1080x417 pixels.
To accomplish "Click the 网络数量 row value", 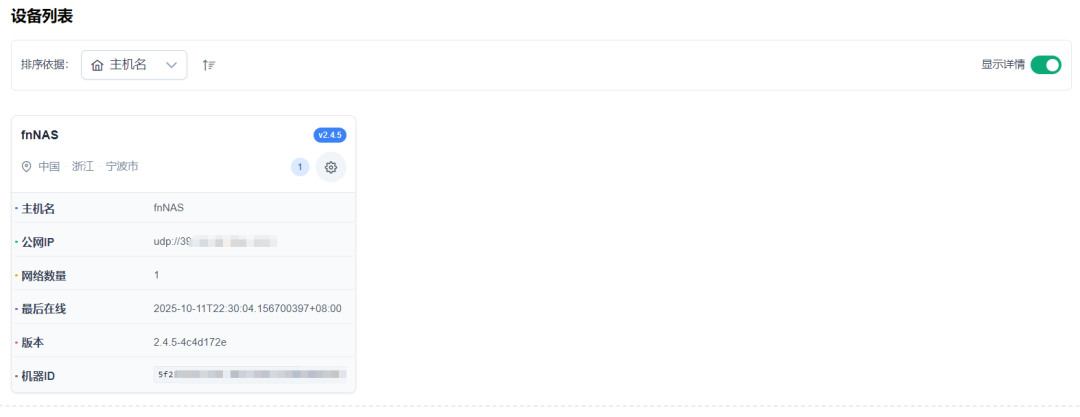I will pos(157,275).
